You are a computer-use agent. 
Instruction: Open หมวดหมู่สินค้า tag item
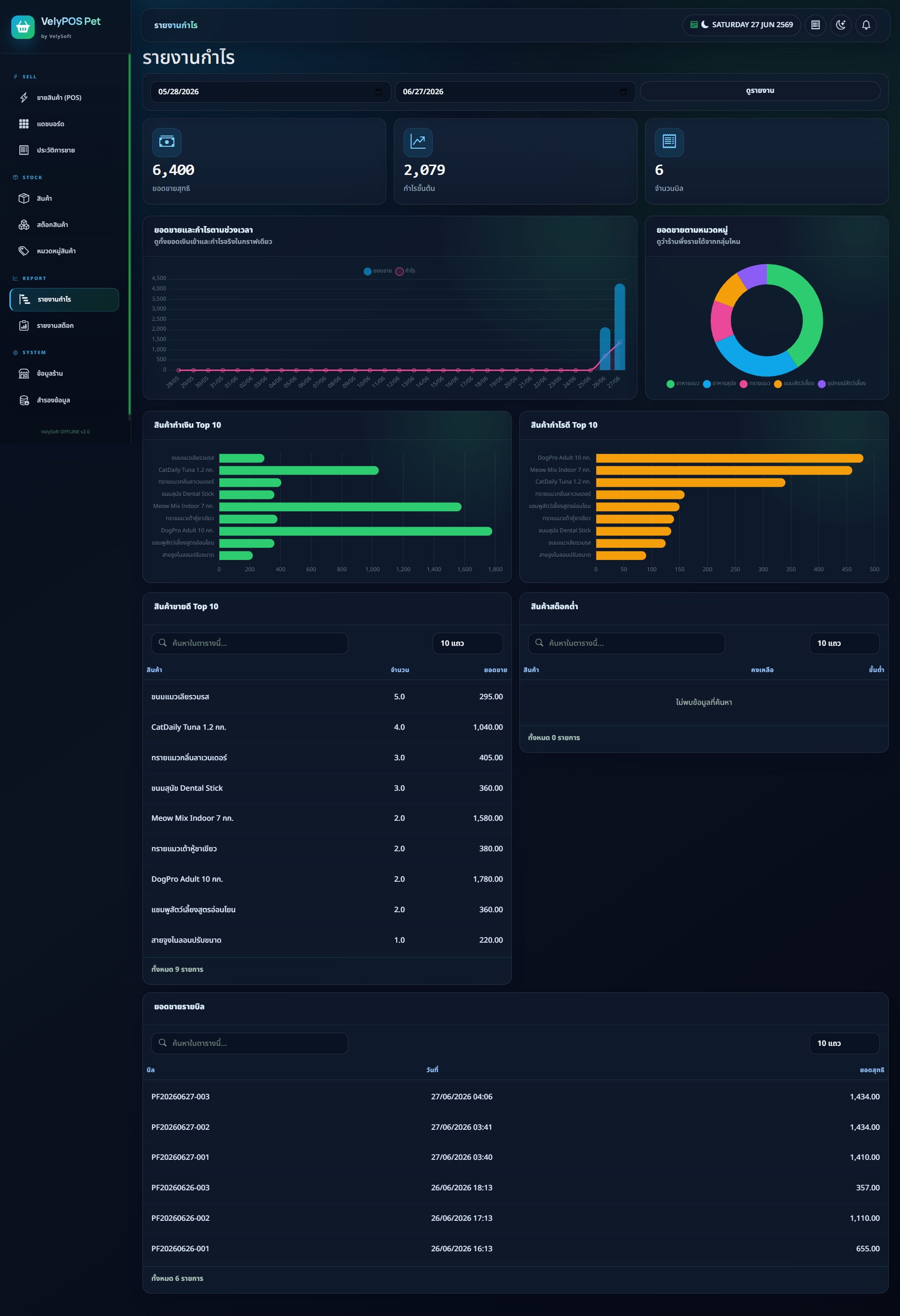tap(64, 251)
